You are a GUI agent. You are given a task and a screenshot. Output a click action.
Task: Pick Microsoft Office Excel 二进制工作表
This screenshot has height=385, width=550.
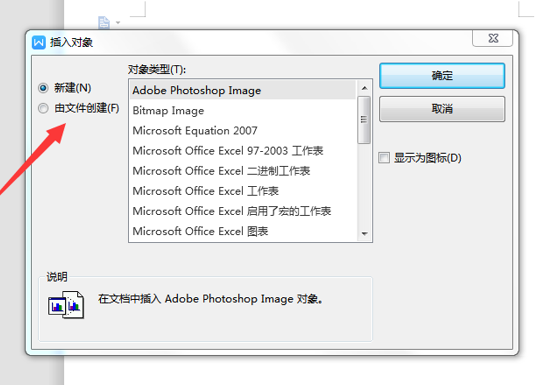tap(243, 171)
